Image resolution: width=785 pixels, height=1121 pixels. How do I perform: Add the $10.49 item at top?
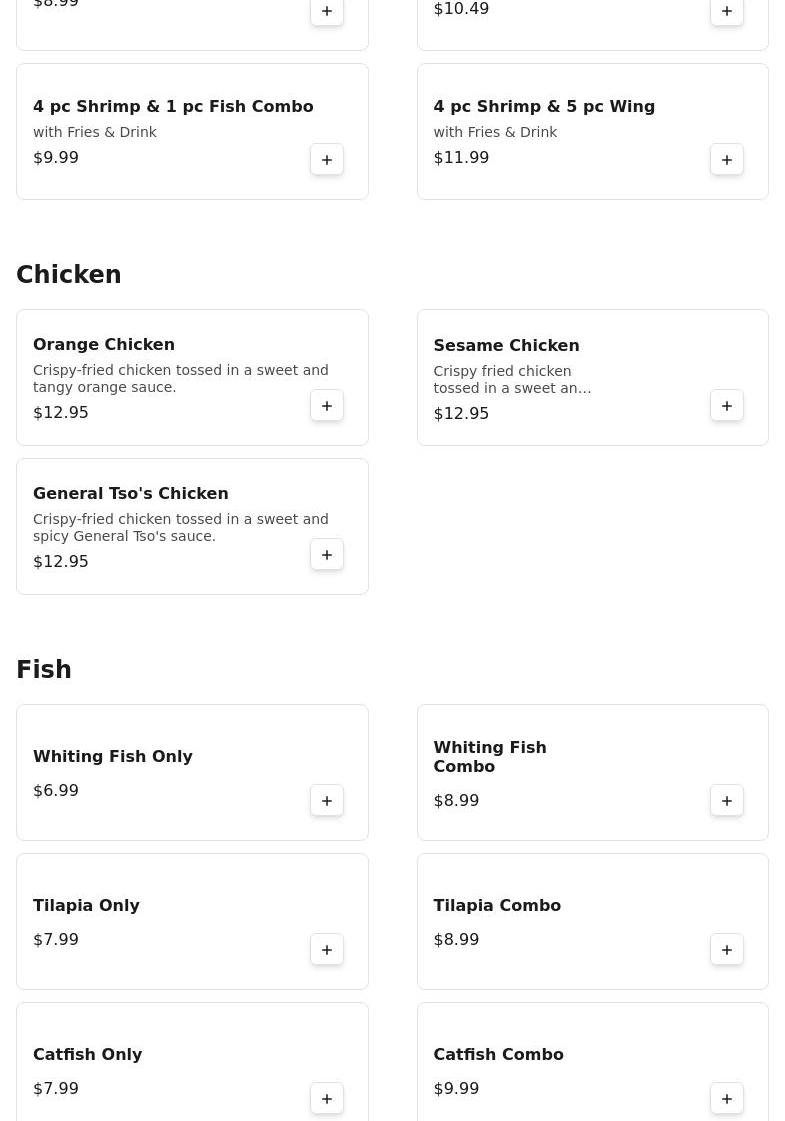pos(727,12)
